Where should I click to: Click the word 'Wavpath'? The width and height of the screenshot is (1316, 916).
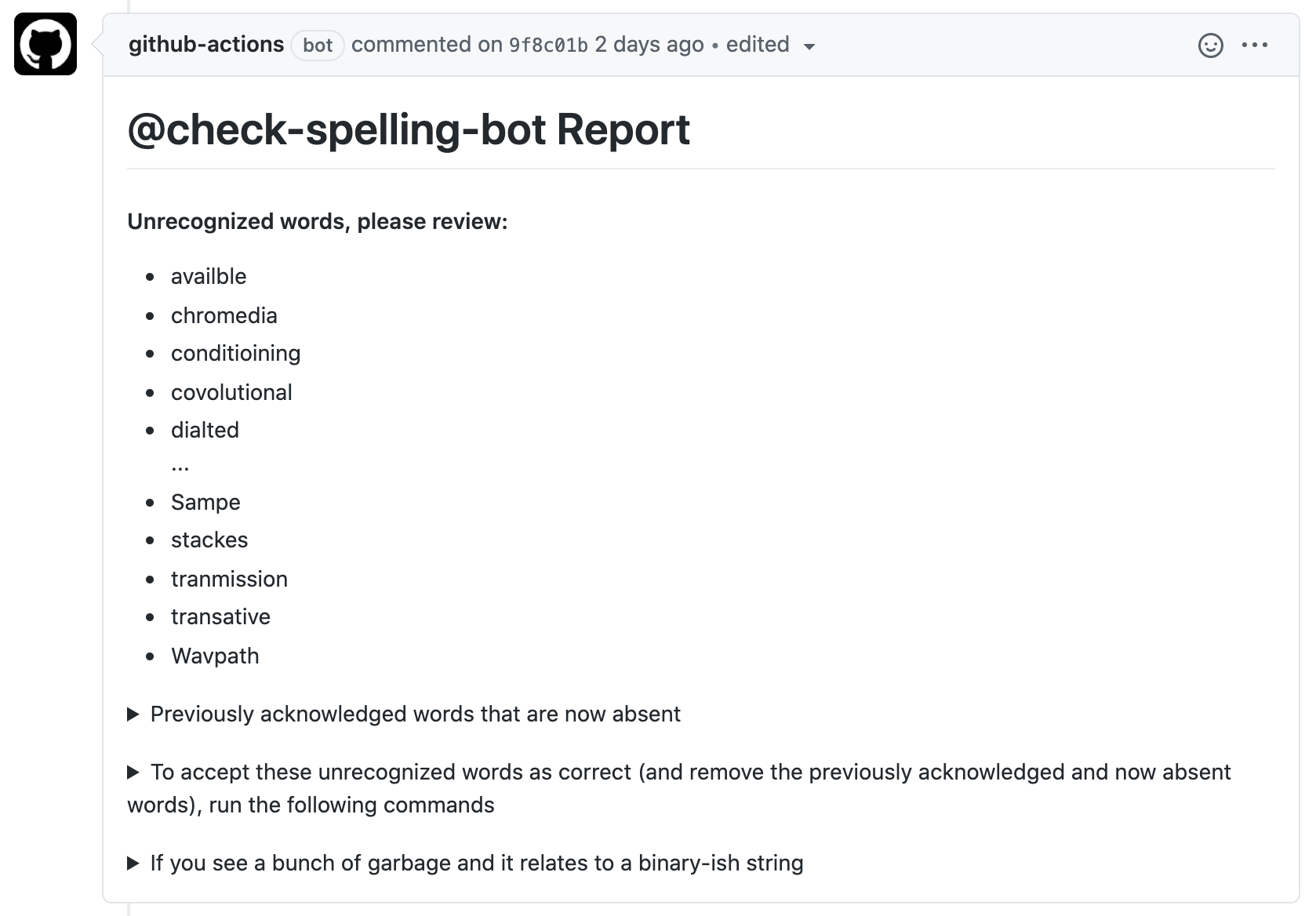click(215, 656)
